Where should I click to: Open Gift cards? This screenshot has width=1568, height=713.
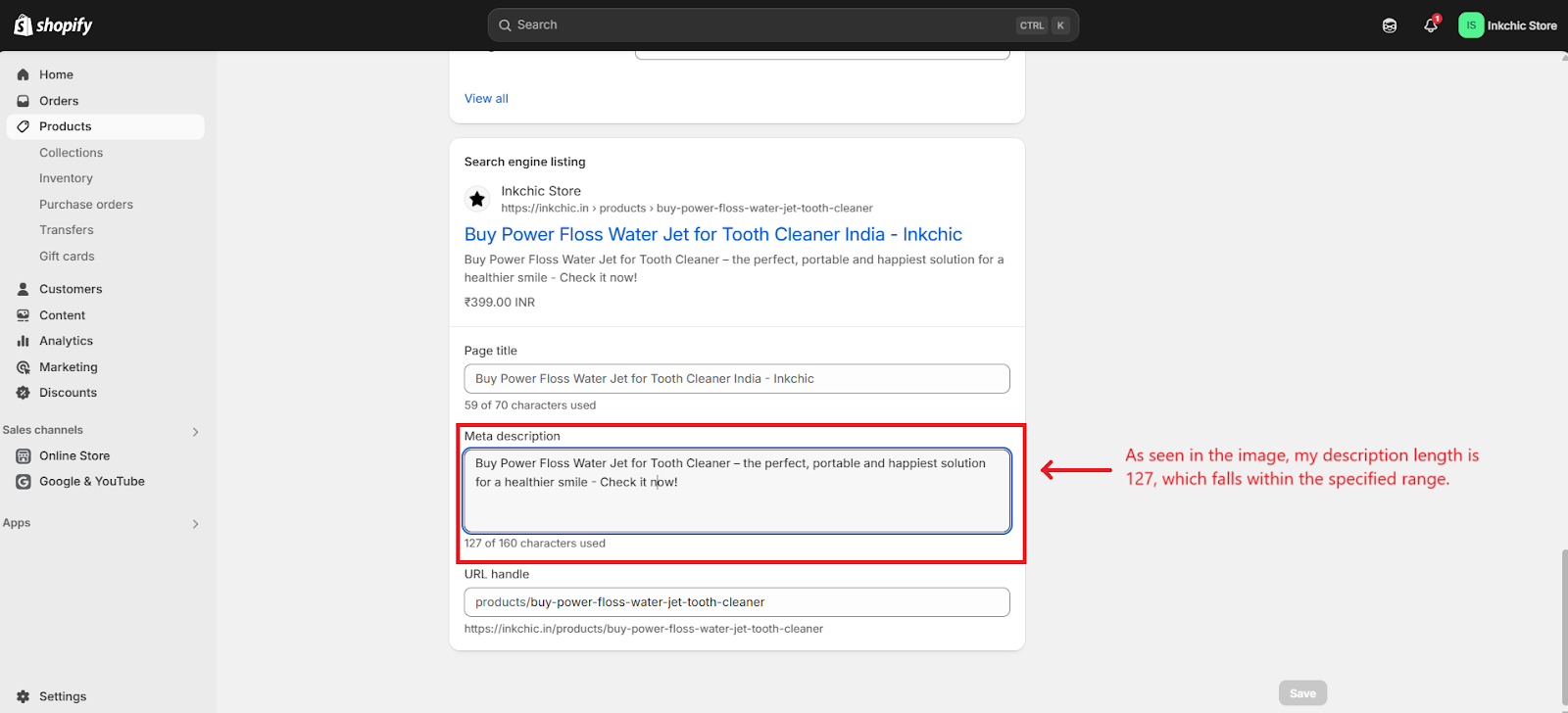(x=67, y=257)
